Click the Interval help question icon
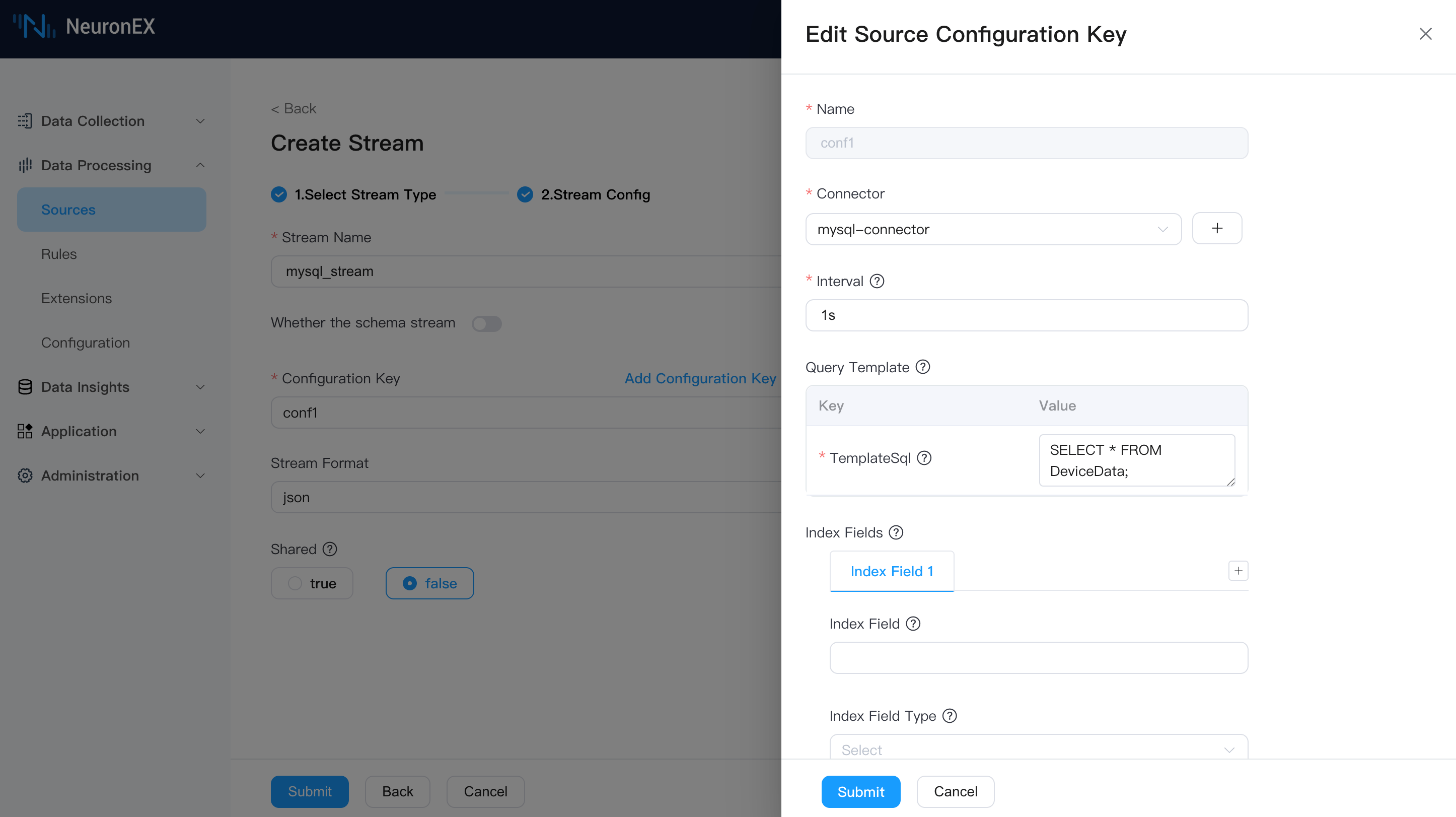Image resolution: width=1456 pixels, height=817 pixels. (x=877, y=281)
